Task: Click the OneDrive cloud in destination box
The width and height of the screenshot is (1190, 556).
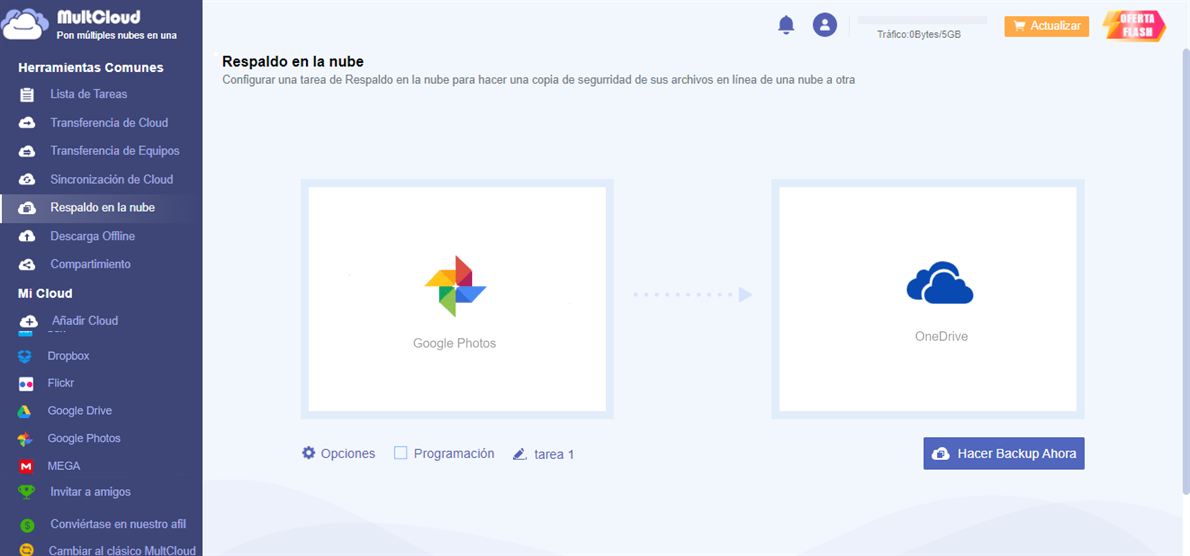Action: (x=940, y=283)
